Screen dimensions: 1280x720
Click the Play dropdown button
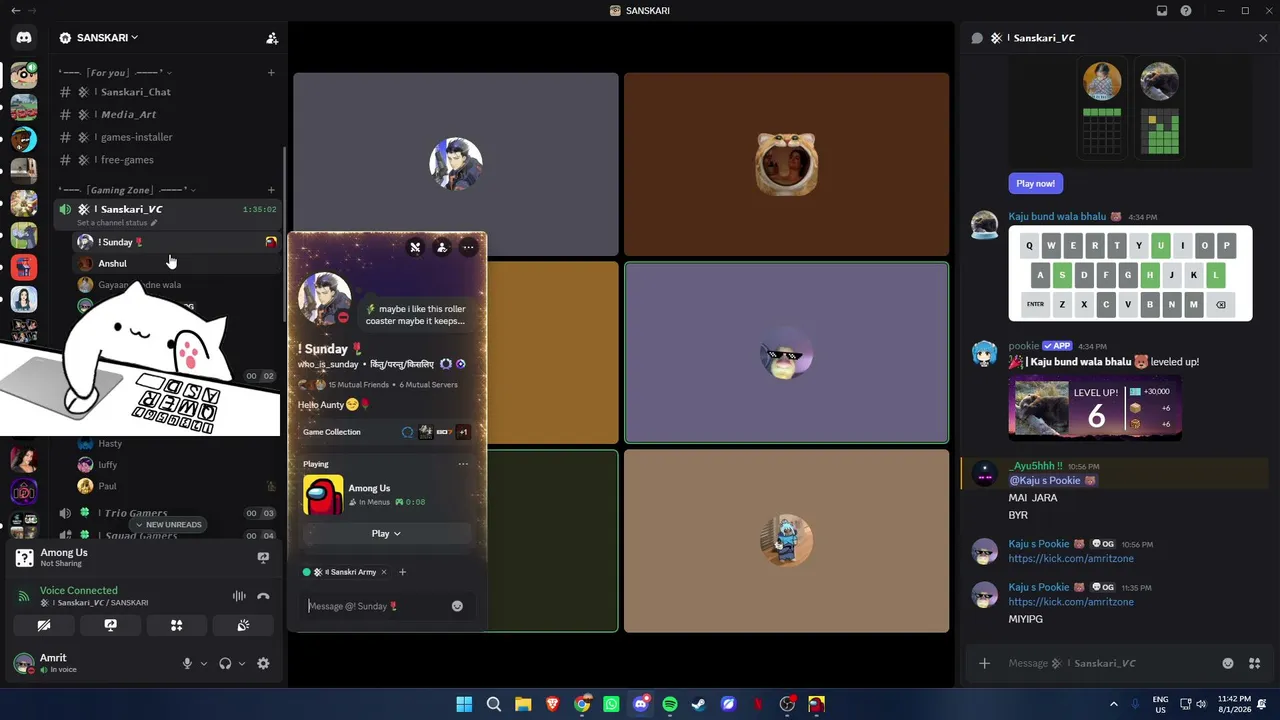386,534
